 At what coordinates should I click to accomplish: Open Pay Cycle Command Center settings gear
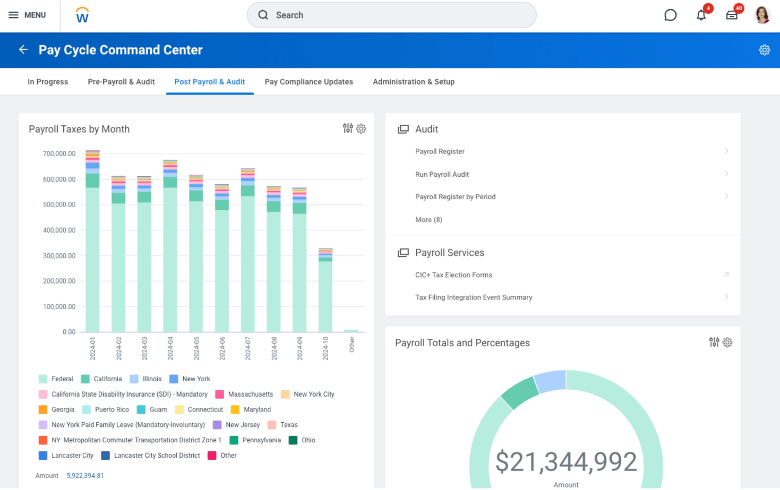(x=764, y=50)
